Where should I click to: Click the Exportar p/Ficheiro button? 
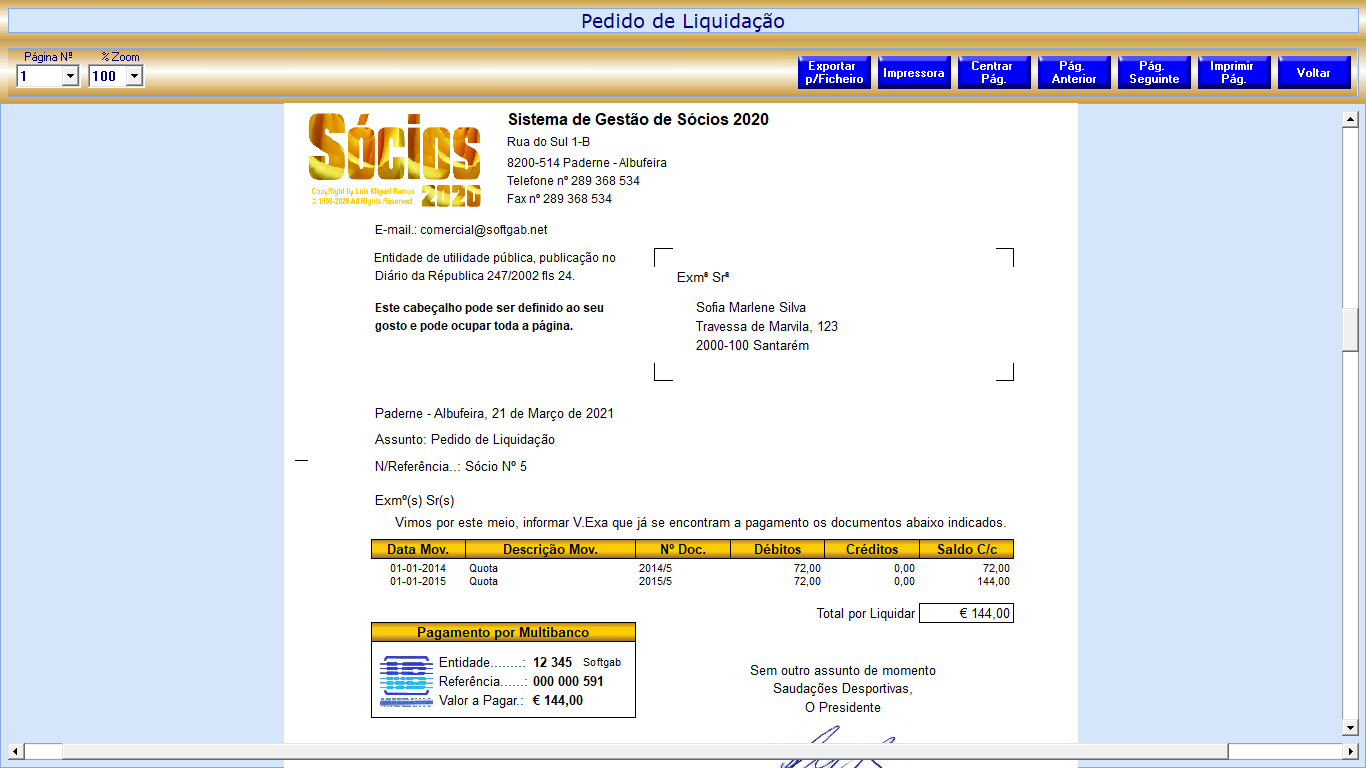click(x=835, y=73)
